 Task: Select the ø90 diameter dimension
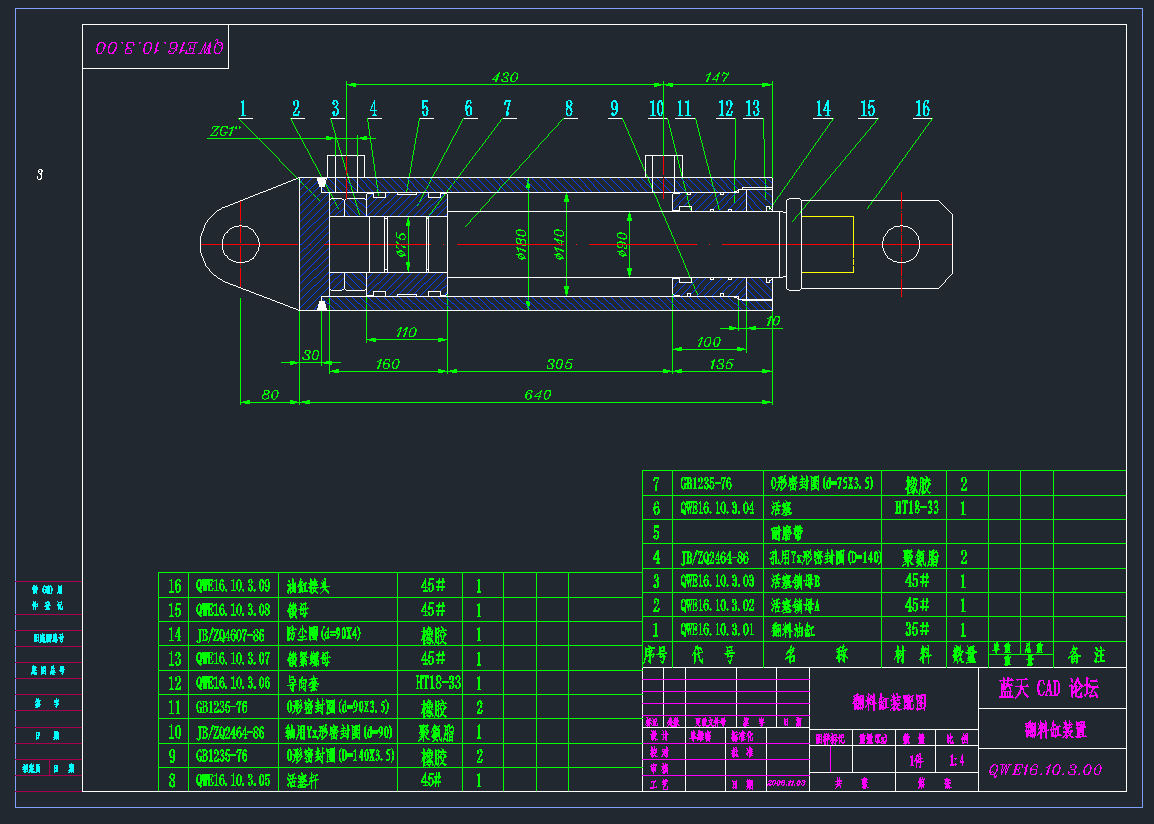click(x=622, y=245)
